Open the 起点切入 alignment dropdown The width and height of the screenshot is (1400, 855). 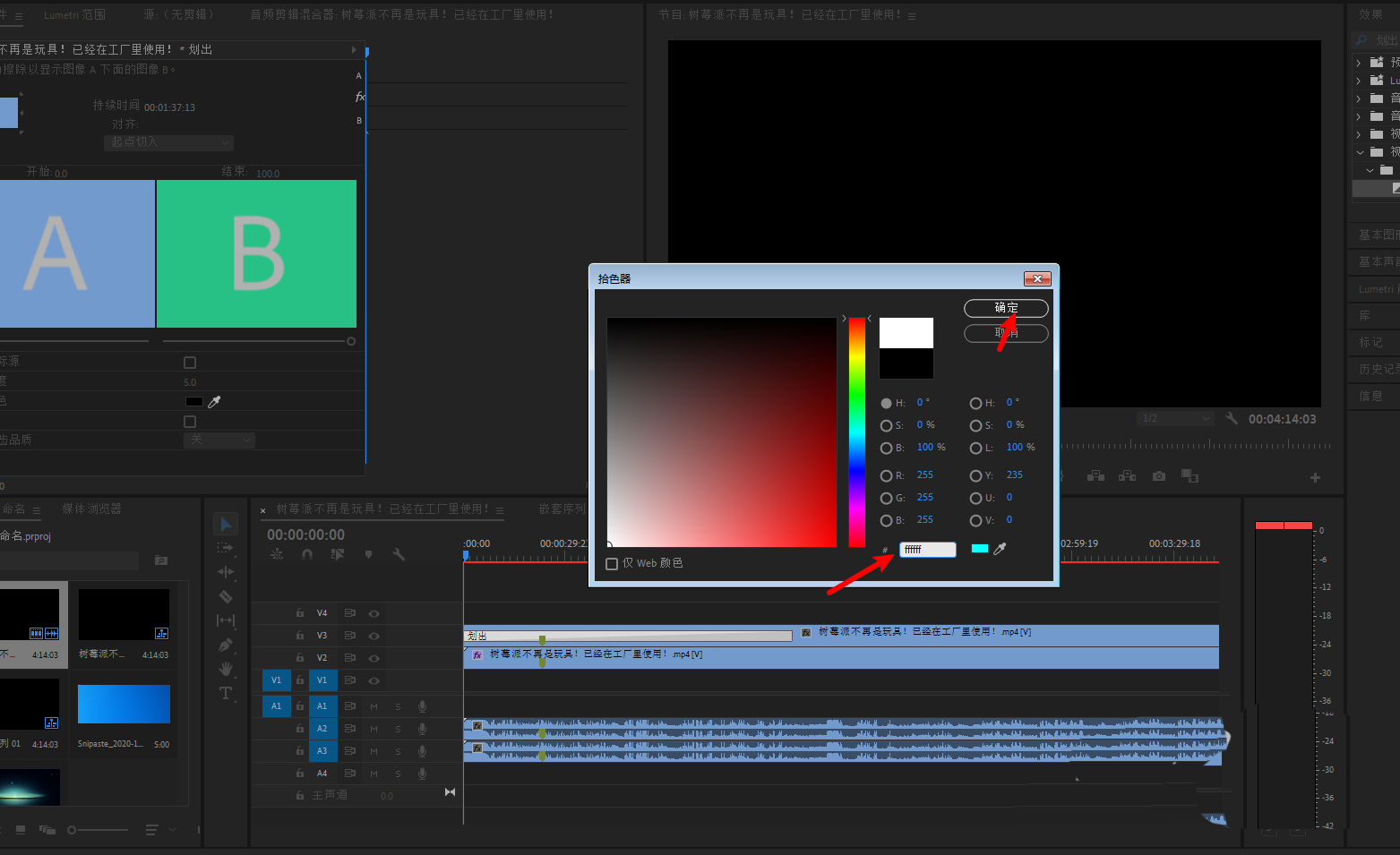(168, 142)
